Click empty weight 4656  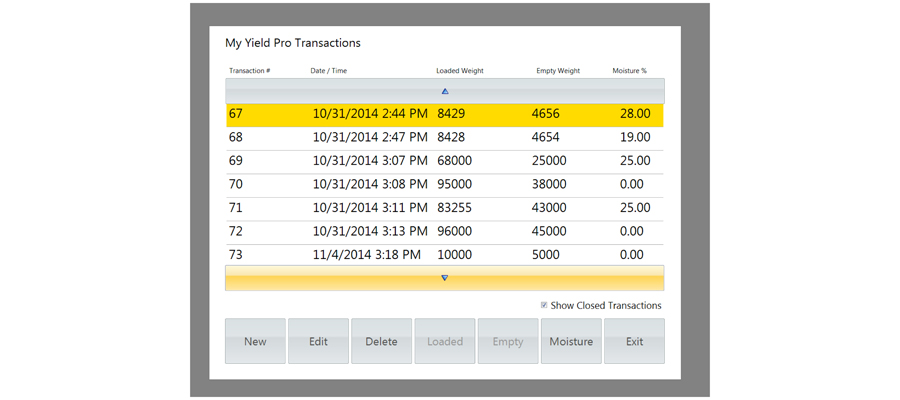click(x=545, y=114)
